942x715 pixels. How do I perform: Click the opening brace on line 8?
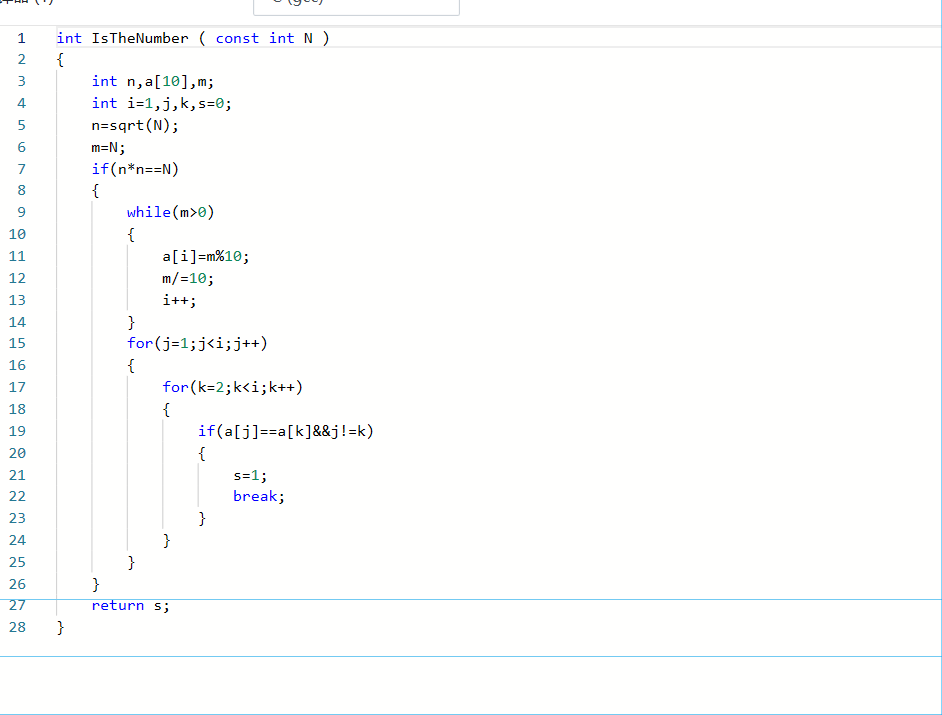point(96,191)
